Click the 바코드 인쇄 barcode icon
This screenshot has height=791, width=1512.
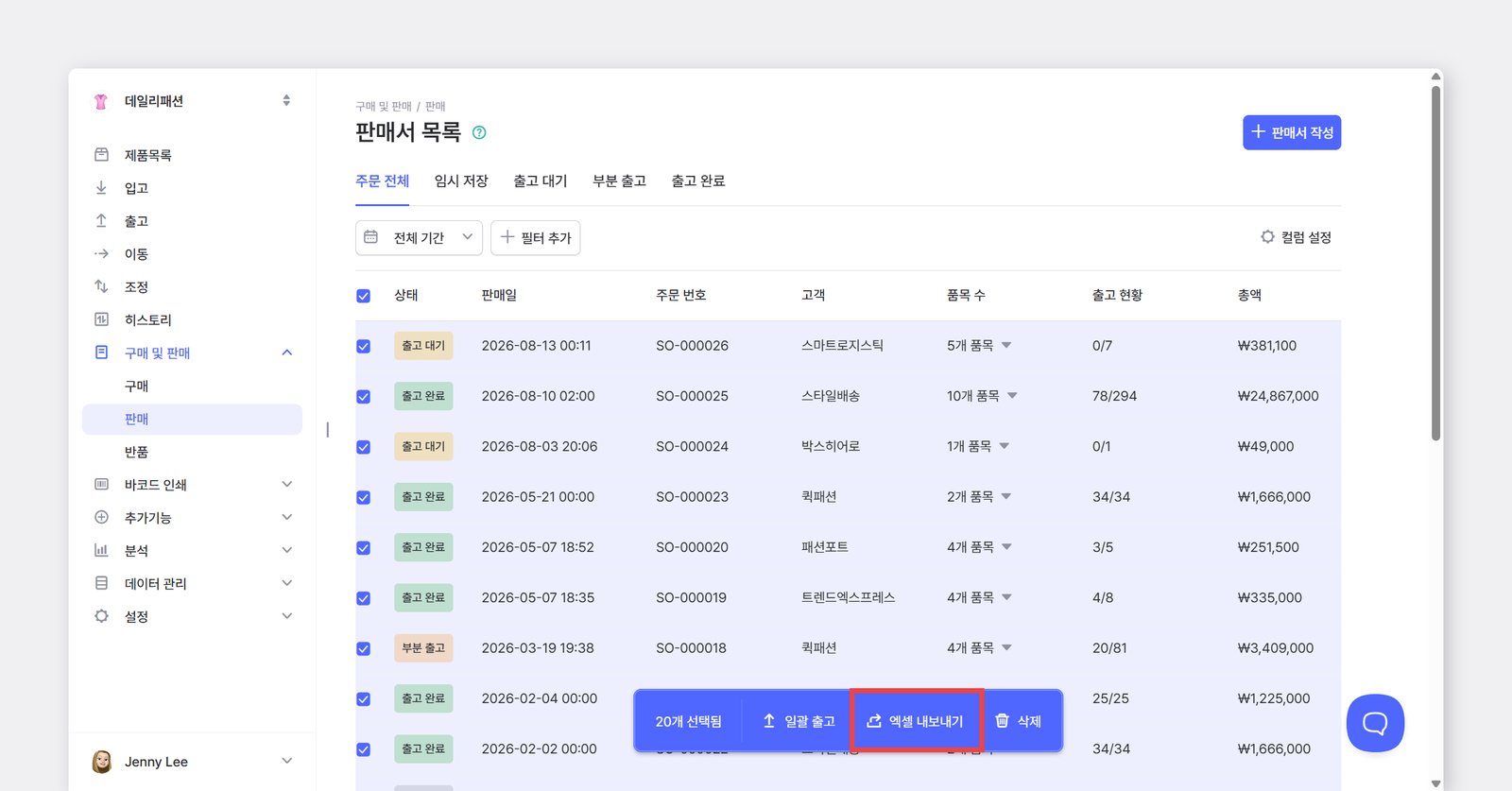coord(101,485)
